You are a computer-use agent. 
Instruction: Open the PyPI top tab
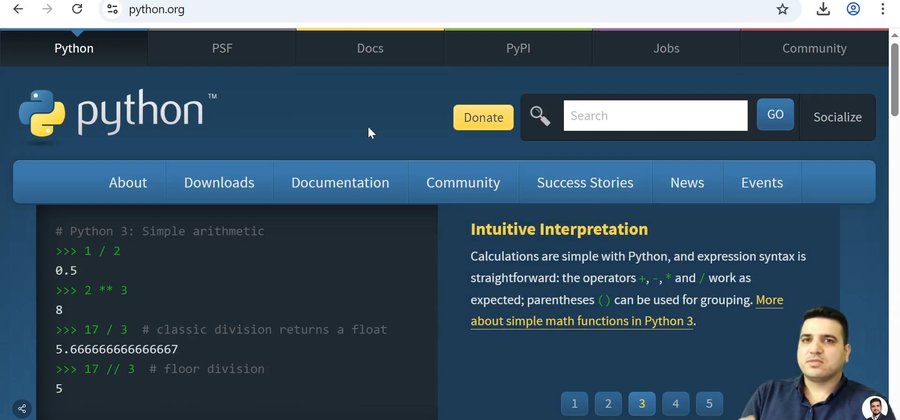(518, 48)
